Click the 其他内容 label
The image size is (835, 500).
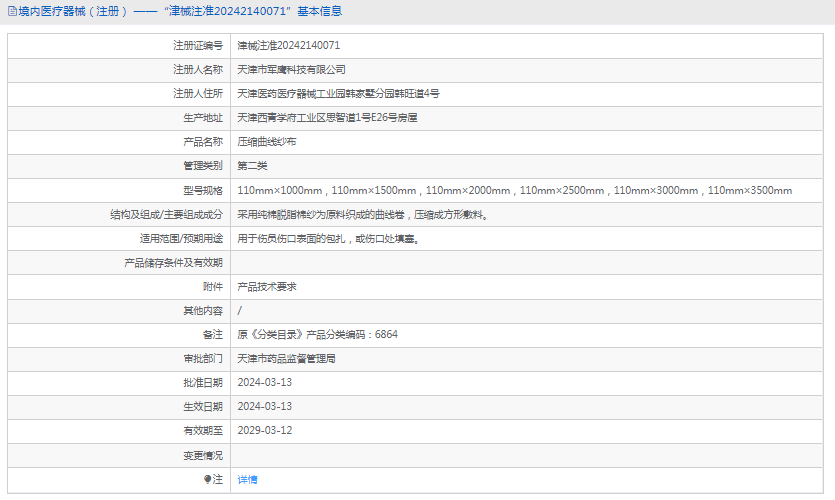[203, 310]
